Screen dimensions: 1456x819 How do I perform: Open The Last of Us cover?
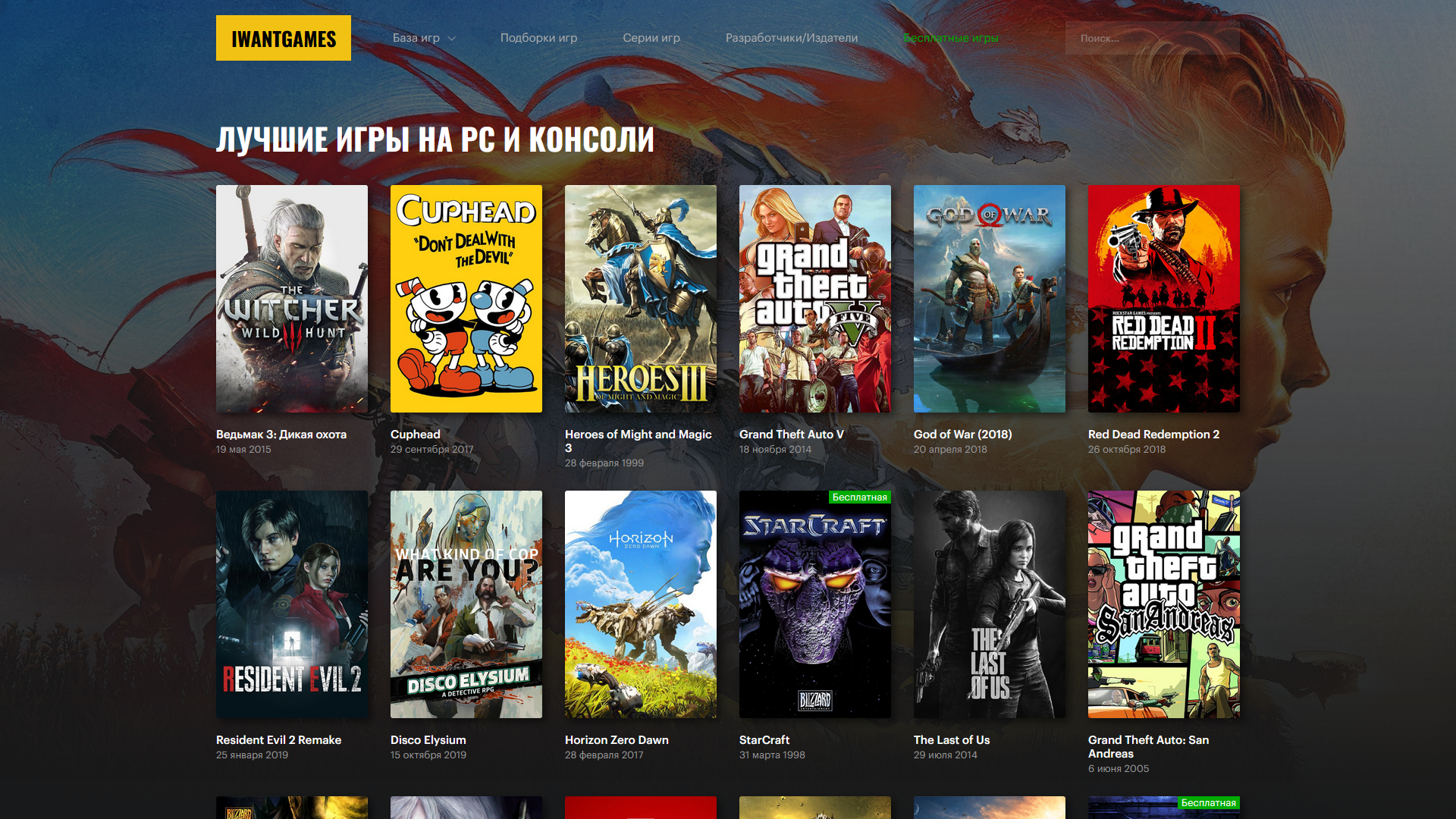990,604
